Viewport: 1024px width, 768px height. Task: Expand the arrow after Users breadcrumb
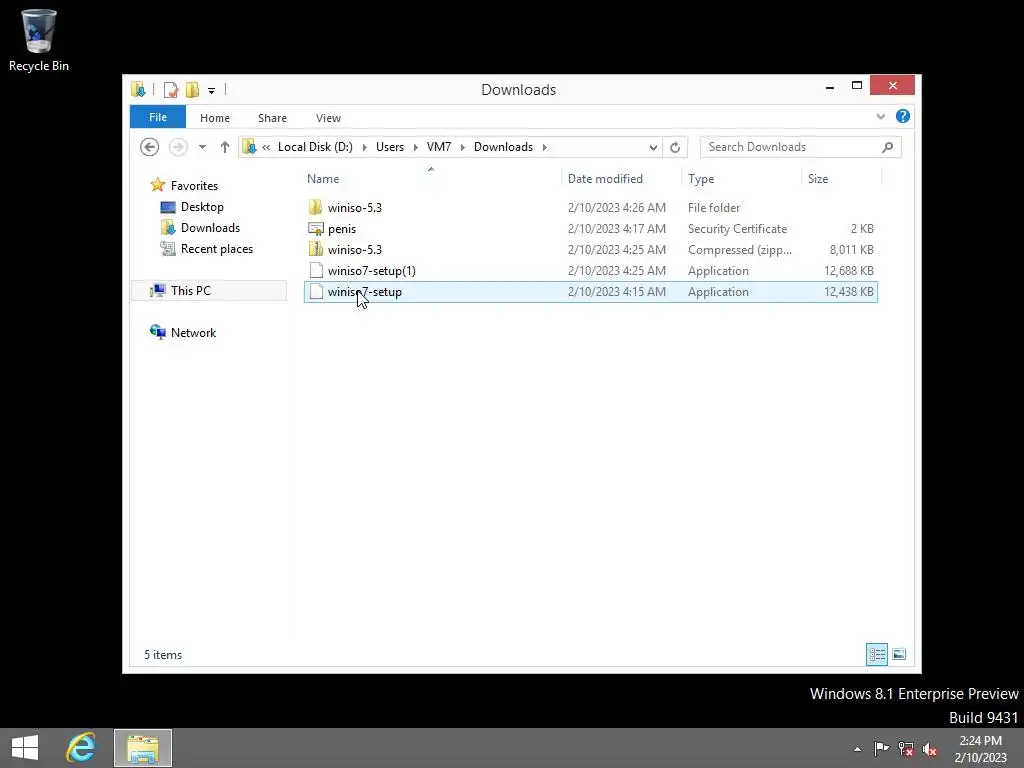[415, 147]
